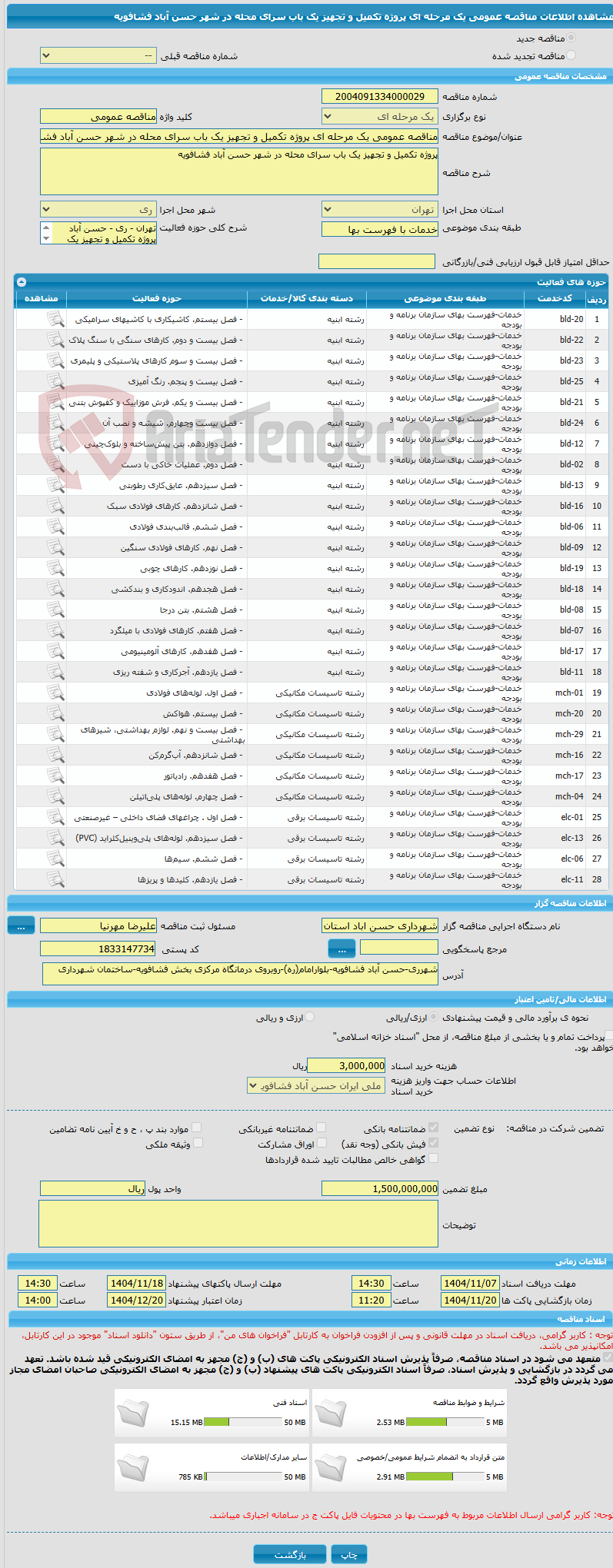613x1568 pixels.
Task: Toggle the فیش بانکی (وجه نقد) checkbox
Action: tap(433, 1143)
